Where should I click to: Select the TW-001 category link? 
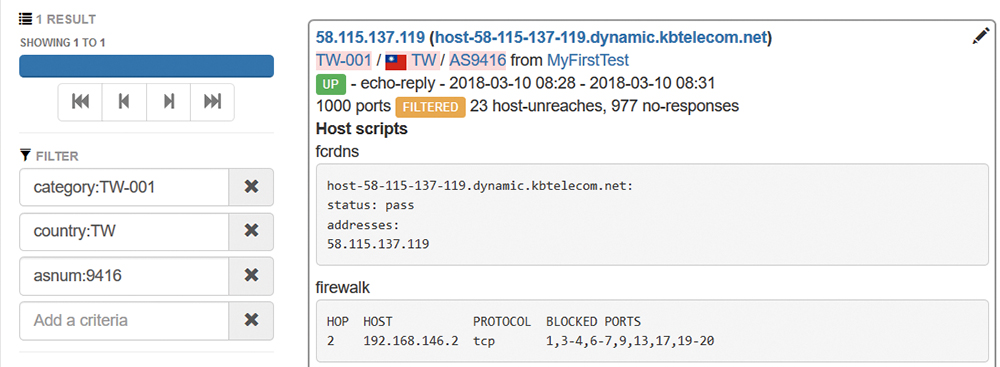(344, 61)
